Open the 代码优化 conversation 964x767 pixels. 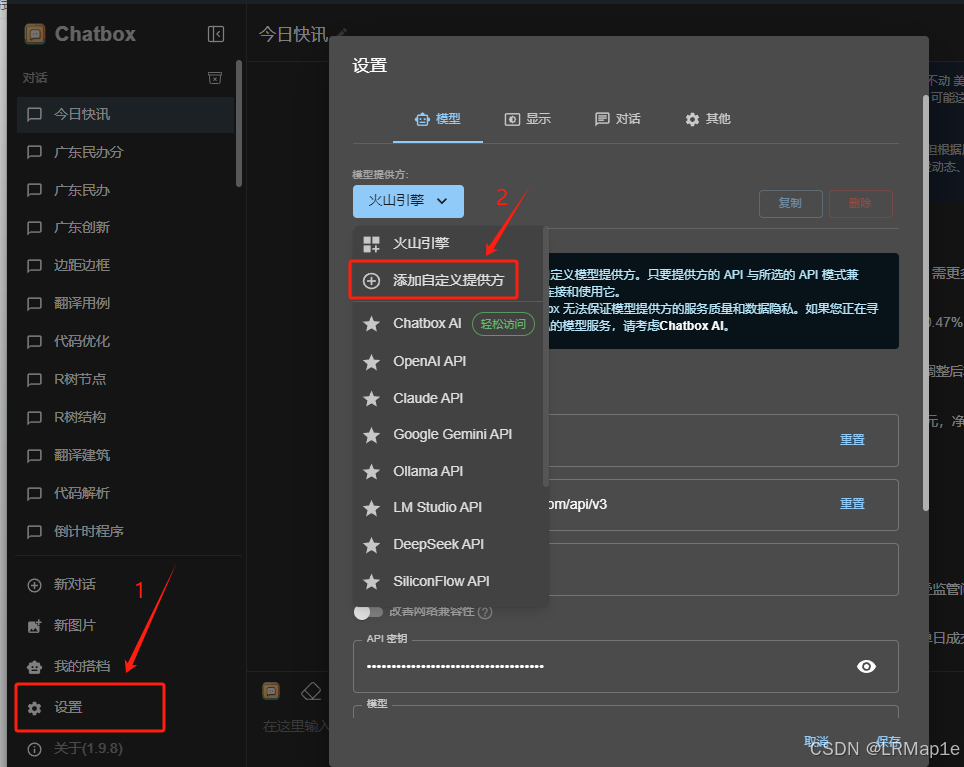[x=125, y=342]
